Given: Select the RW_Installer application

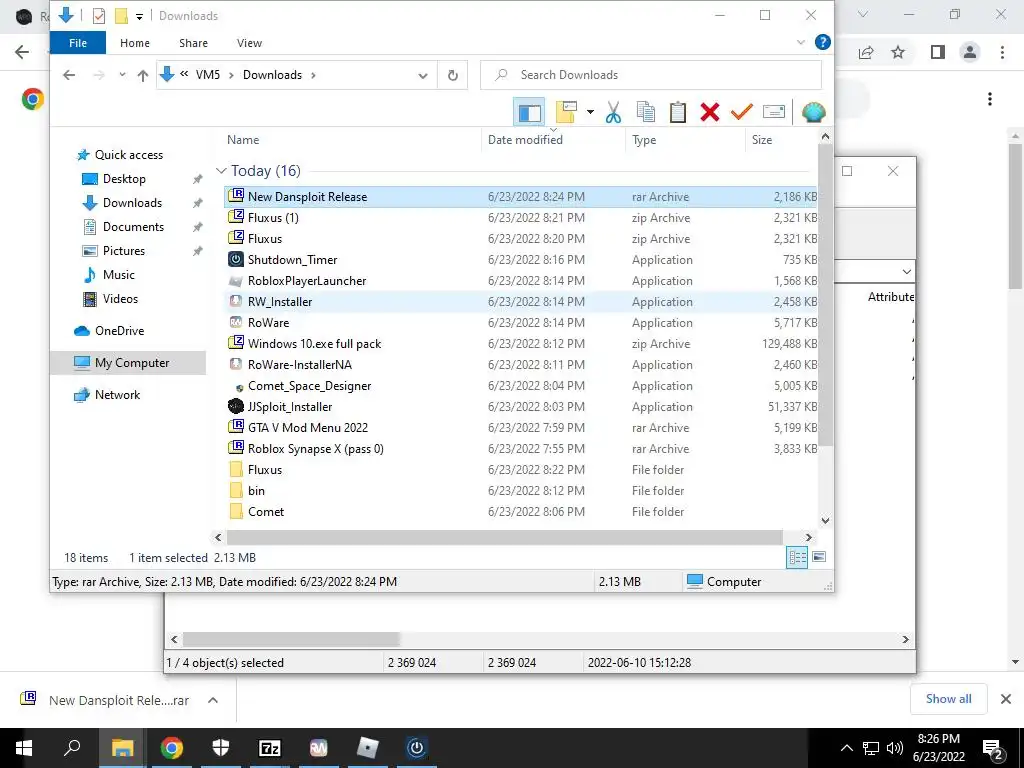Looking at the screenshot, I should pos(520,302).
